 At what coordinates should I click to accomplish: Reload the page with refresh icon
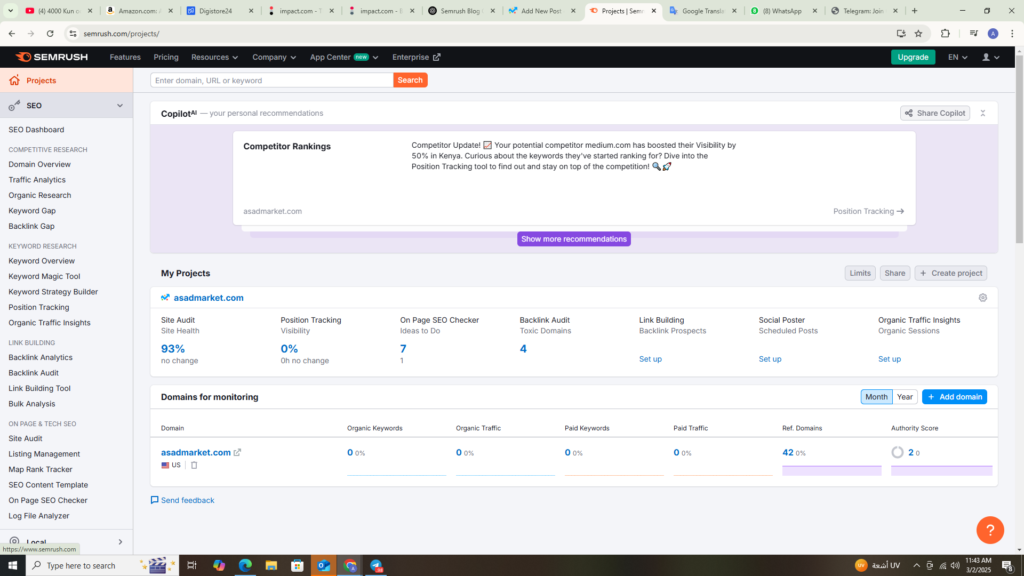(50, 33)
